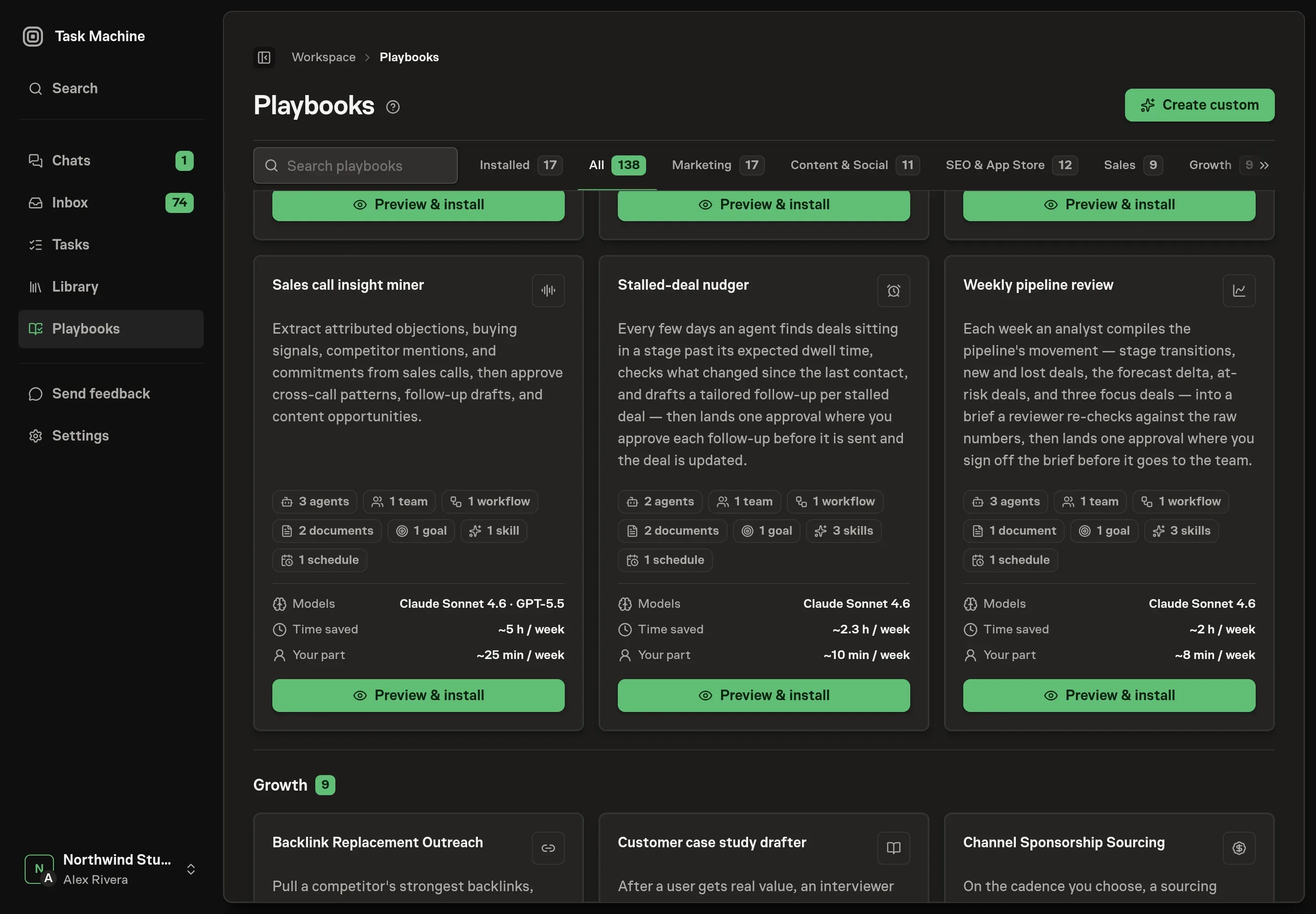Image resolution: width=1316 pixels, height=914 pixels.
Task: Open the Installed tab
Action: point(520,165)
